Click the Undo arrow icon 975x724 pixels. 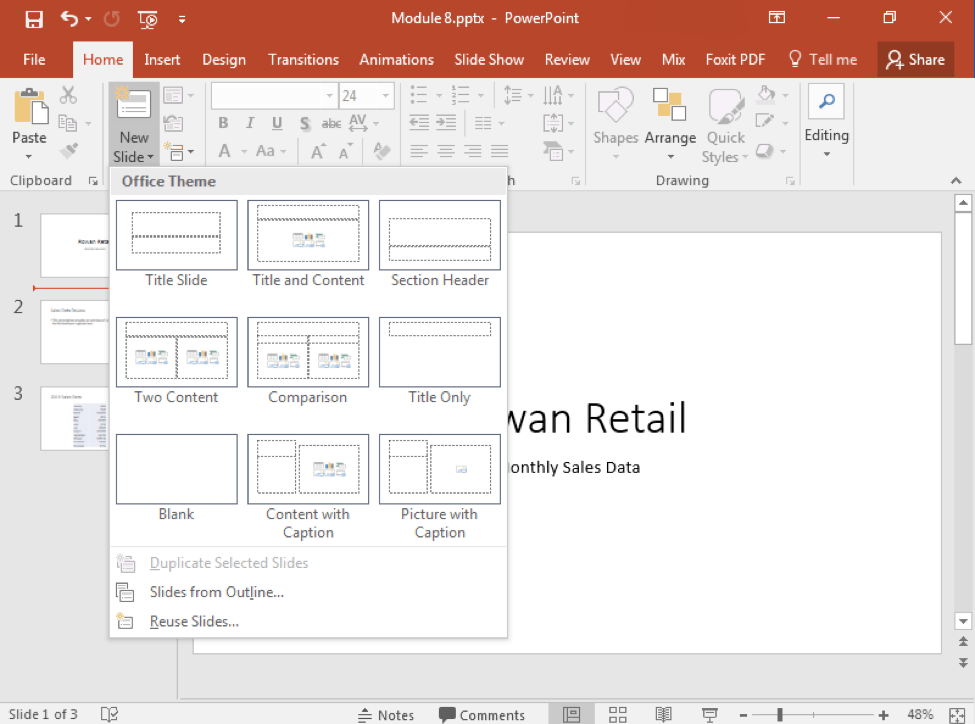coord(69,19)
